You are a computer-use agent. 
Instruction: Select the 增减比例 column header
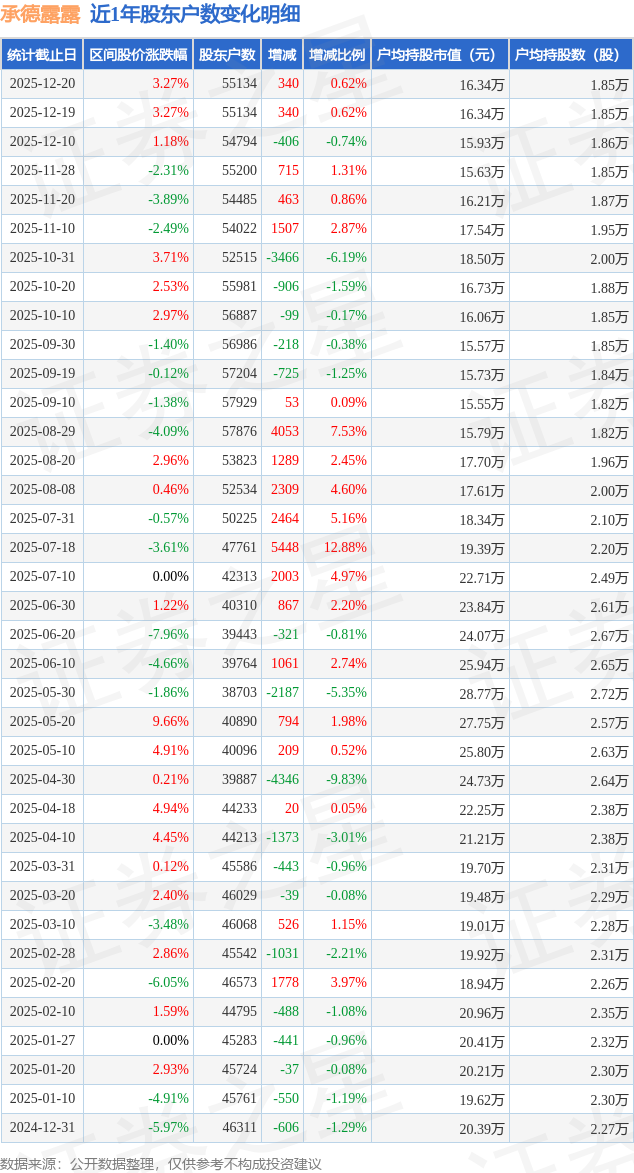point(337,55)
